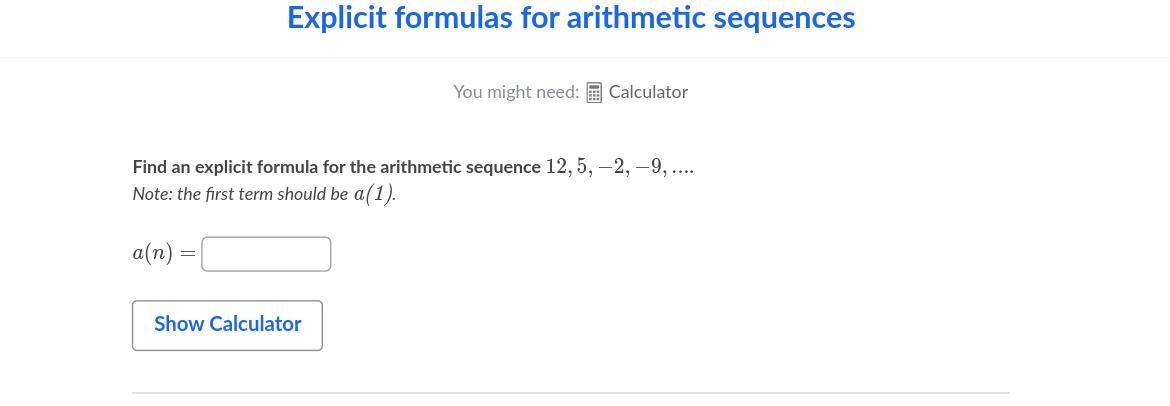Click the Calculator label text

(648, 92)
